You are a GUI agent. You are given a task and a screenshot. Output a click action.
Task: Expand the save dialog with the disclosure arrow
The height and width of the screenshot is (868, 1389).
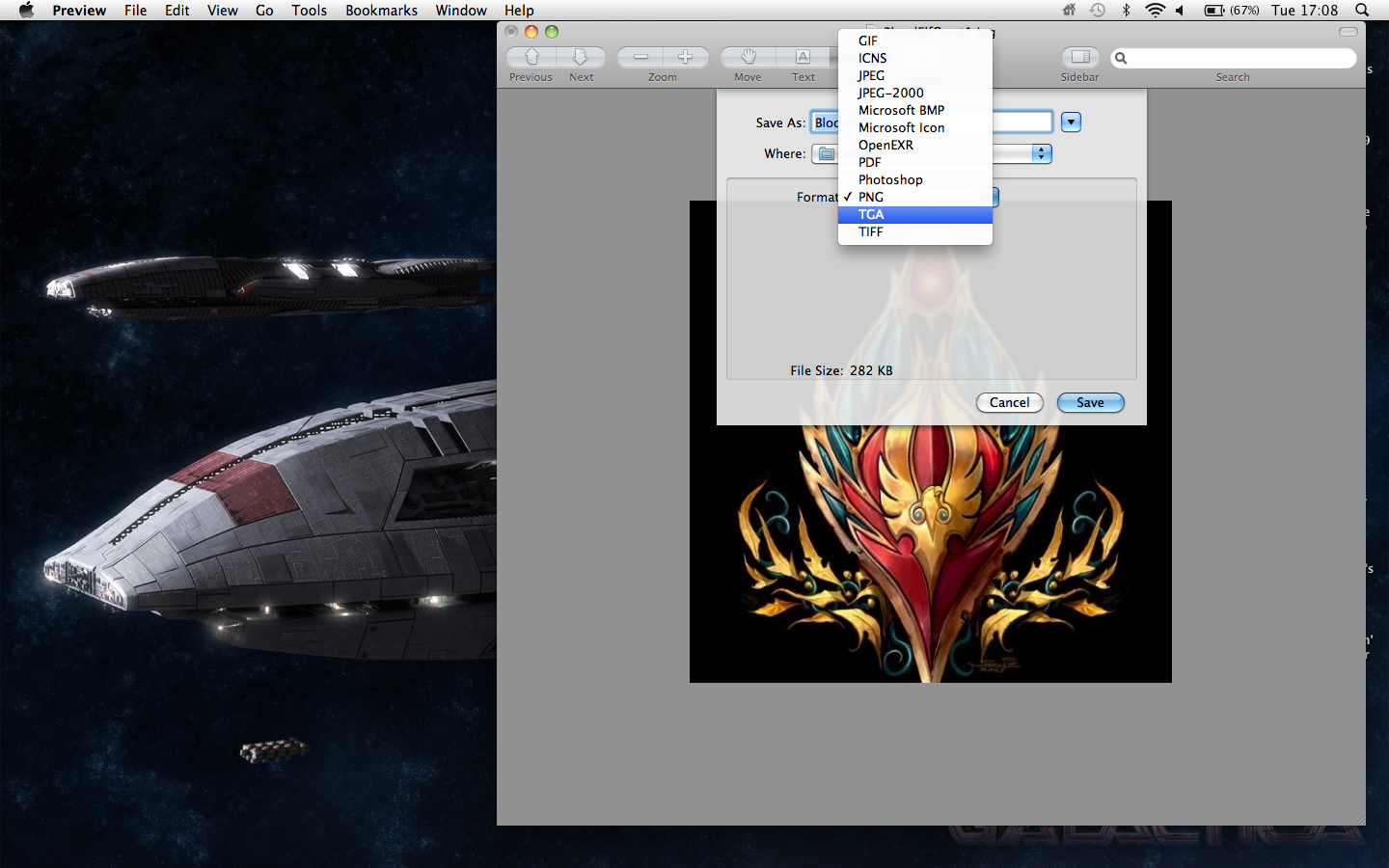click(1071, 122)
